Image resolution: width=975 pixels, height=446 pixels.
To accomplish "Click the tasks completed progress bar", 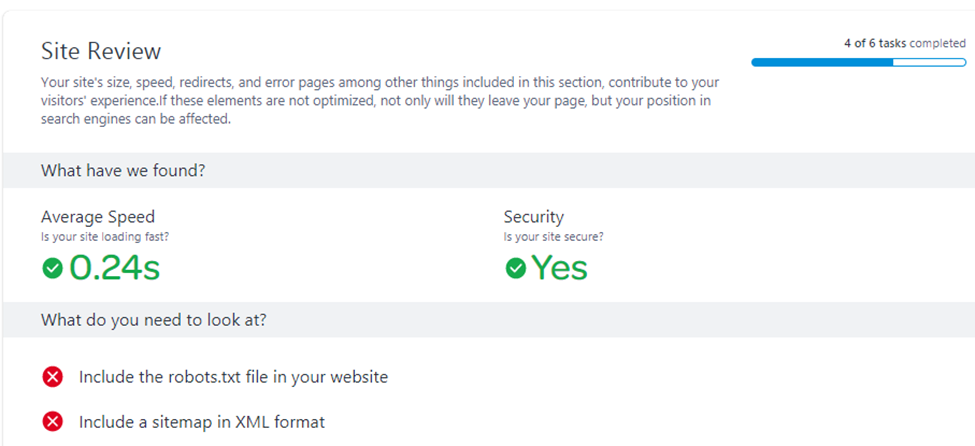I will pyautogui.click(x=858, y=62).
